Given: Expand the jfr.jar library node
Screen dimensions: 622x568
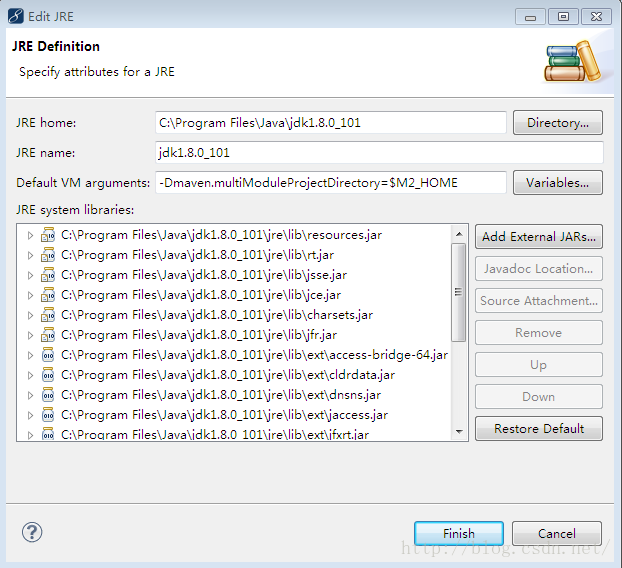Looking at the screenshot, I should [30, 335].
